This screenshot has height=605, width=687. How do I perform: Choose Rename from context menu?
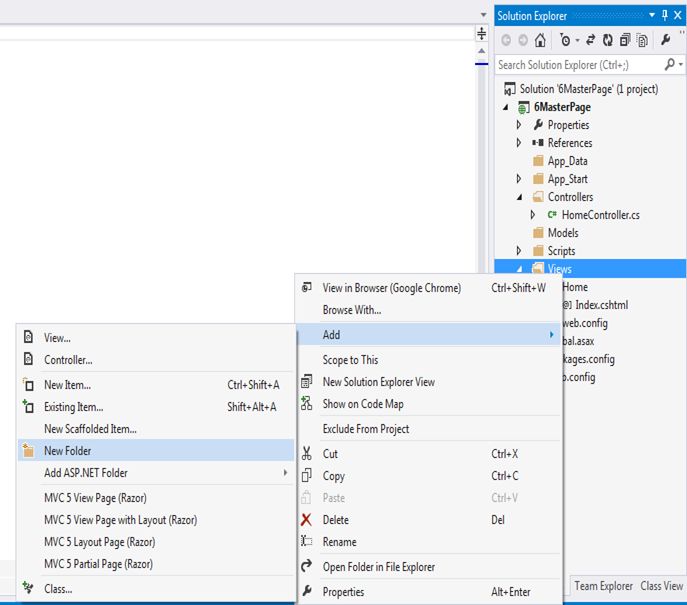(x=428, y=541)
